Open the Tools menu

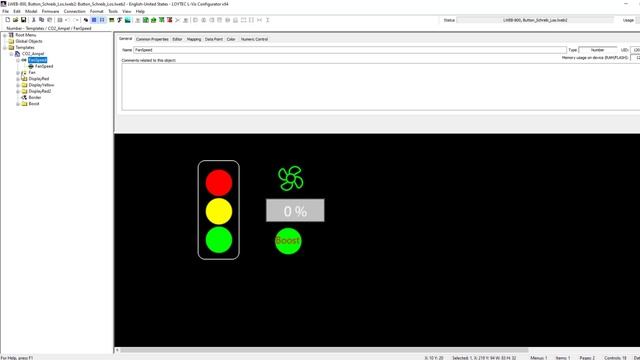(113, 11)
